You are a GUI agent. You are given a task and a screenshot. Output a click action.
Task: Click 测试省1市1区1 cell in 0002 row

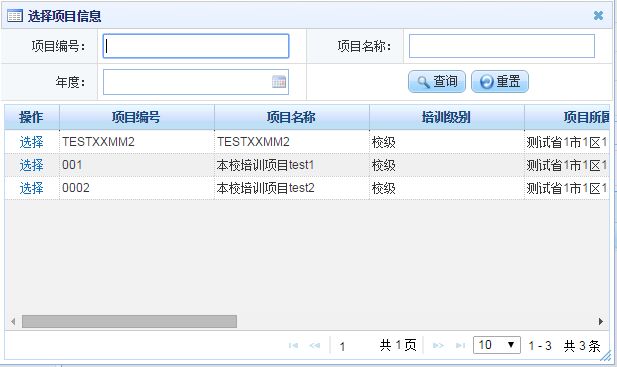click(567, 188)
